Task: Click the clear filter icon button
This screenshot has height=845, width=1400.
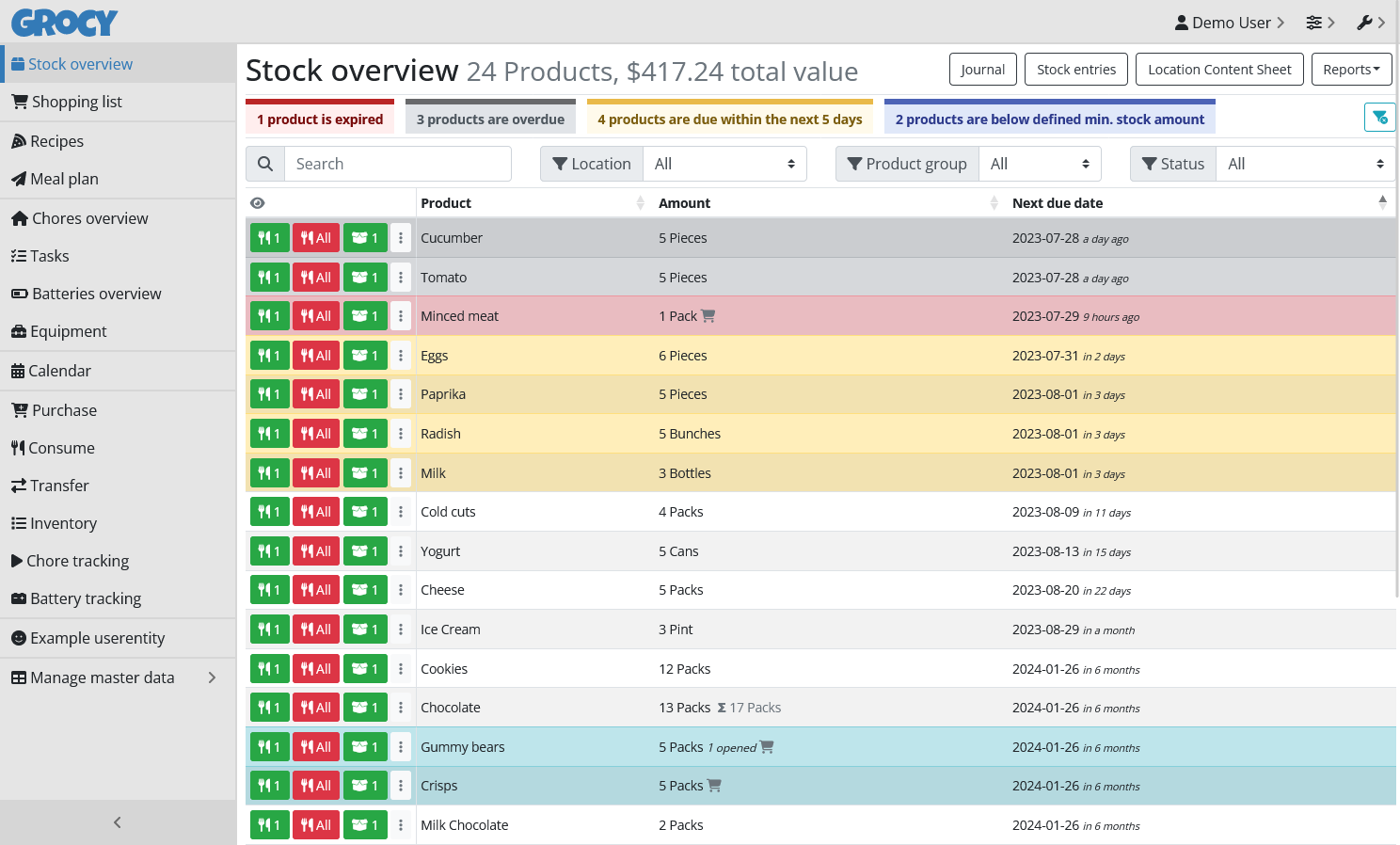Action: [1379, 118]
